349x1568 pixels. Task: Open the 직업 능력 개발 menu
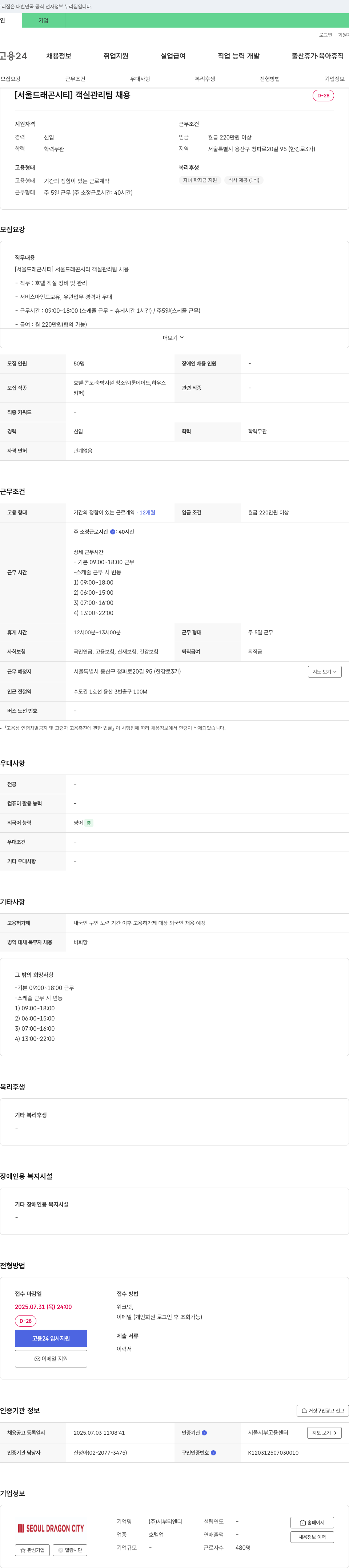click(238, 56)
